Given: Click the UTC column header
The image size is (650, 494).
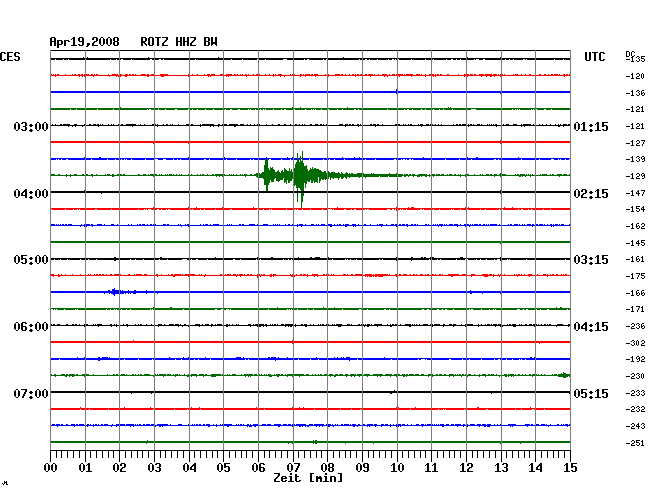Looking at the screenshot, I should pyautogui.click(x=594, y=57).
